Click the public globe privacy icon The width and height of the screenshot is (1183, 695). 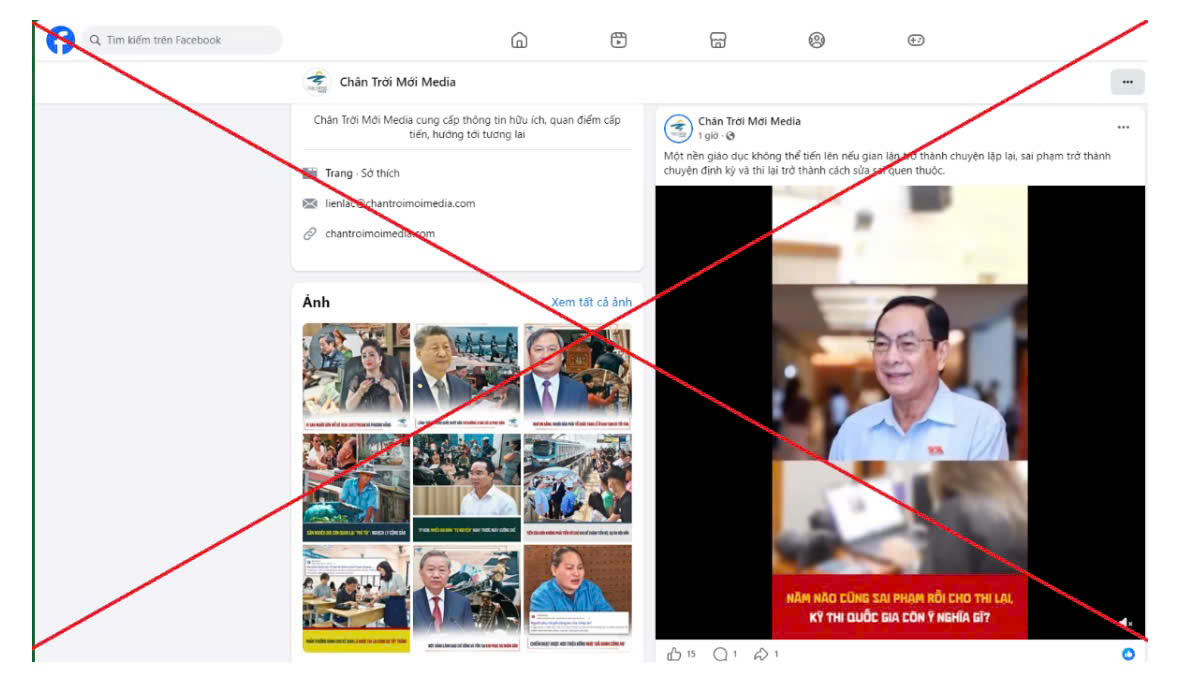730,136
